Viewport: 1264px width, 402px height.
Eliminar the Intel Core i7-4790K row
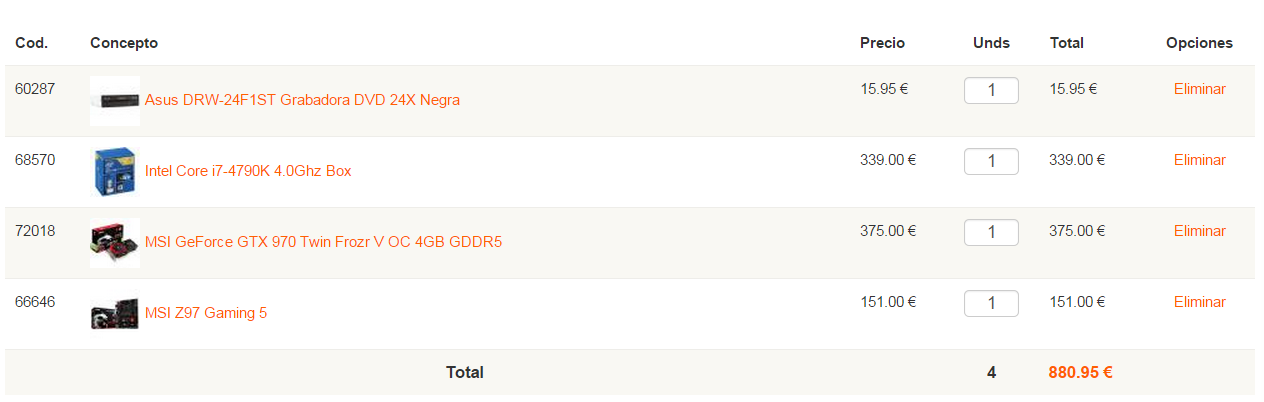1199,160
